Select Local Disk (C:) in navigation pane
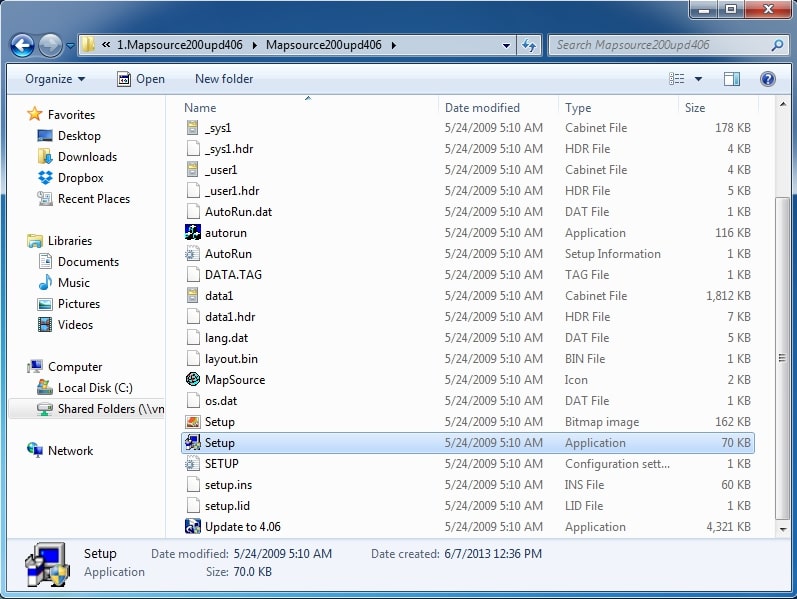This screenshot has width=797, height=599. pyautogui.click(x=94, y=387)
